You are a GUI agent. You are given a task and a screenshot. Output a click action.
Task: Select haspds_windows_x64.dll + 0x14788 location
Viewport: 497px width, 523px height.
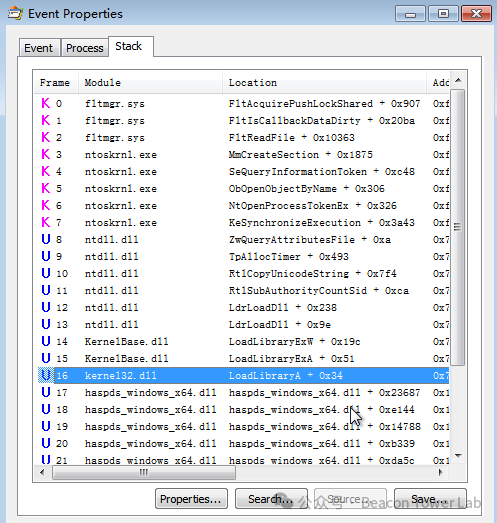coord(325,427)
